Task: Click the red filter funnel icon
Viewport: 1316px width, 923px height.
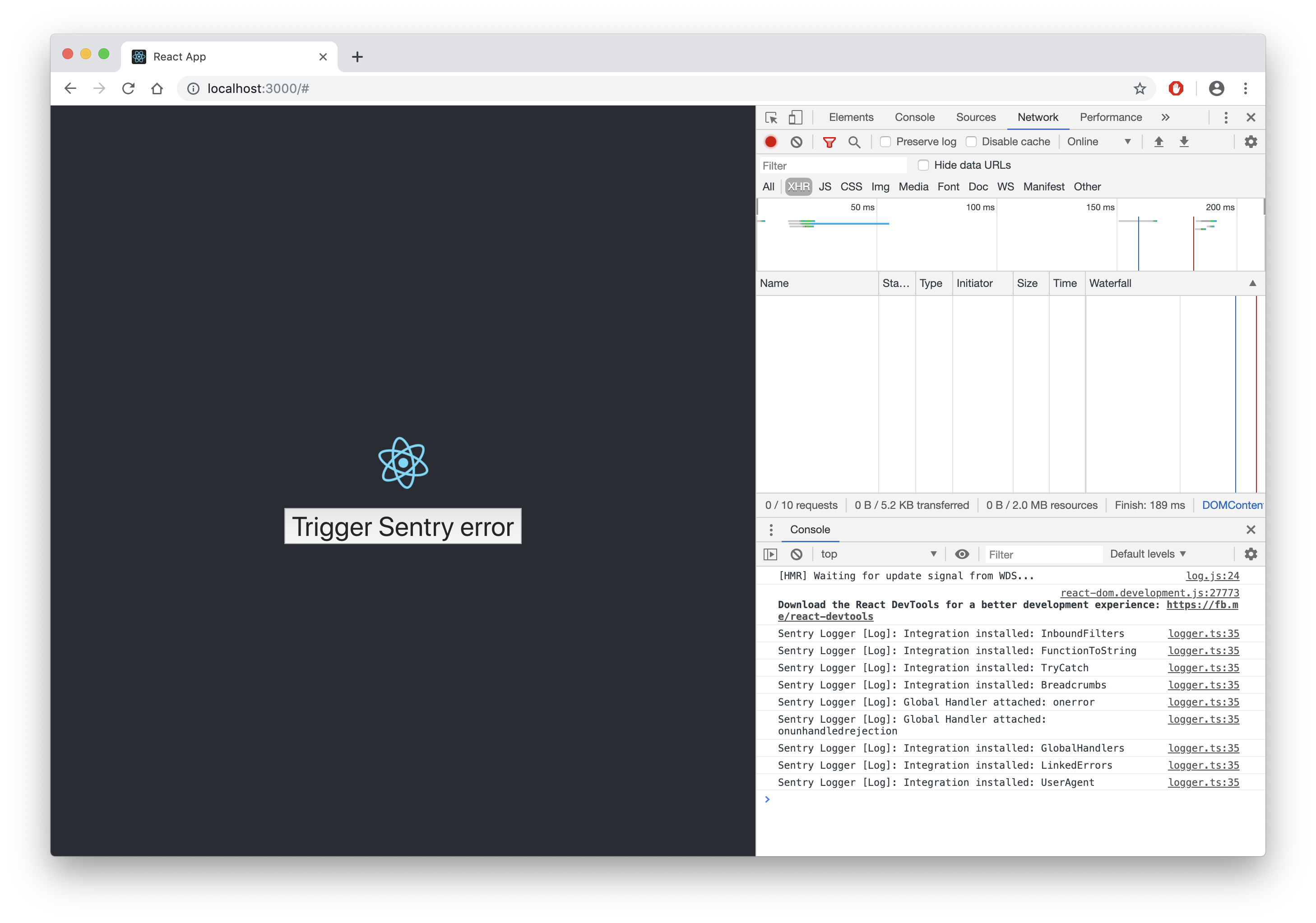Action: coord(829,142)
